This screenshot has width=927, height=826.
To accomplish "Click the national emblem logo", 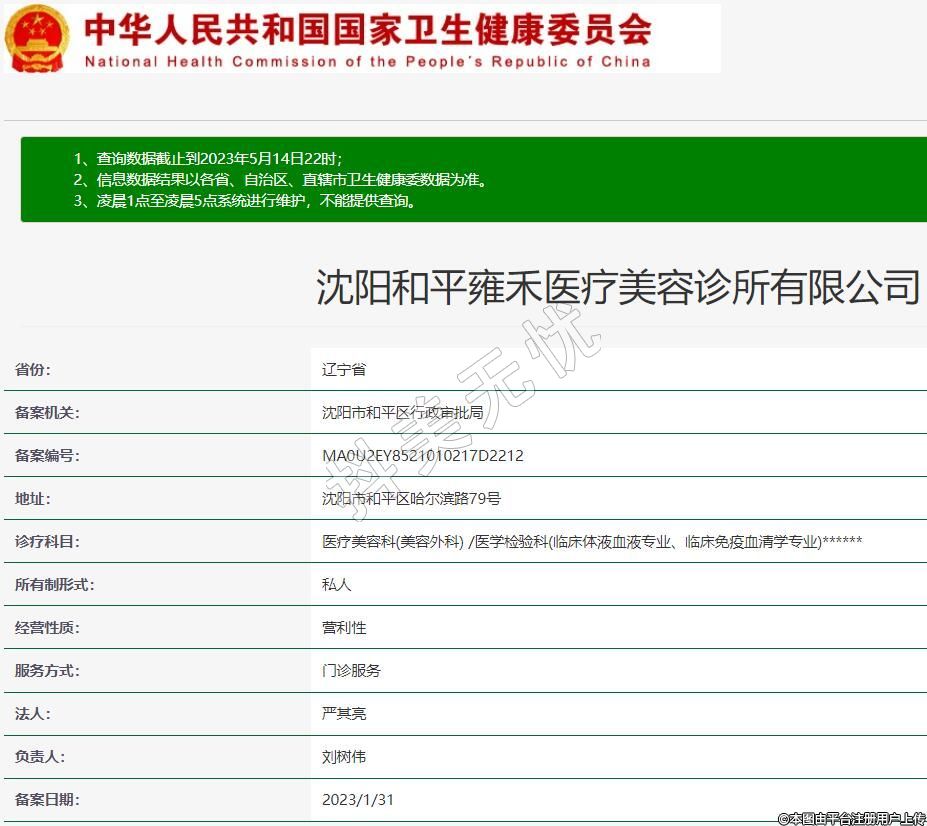I will pyautogui.click(x=37, y=38).
